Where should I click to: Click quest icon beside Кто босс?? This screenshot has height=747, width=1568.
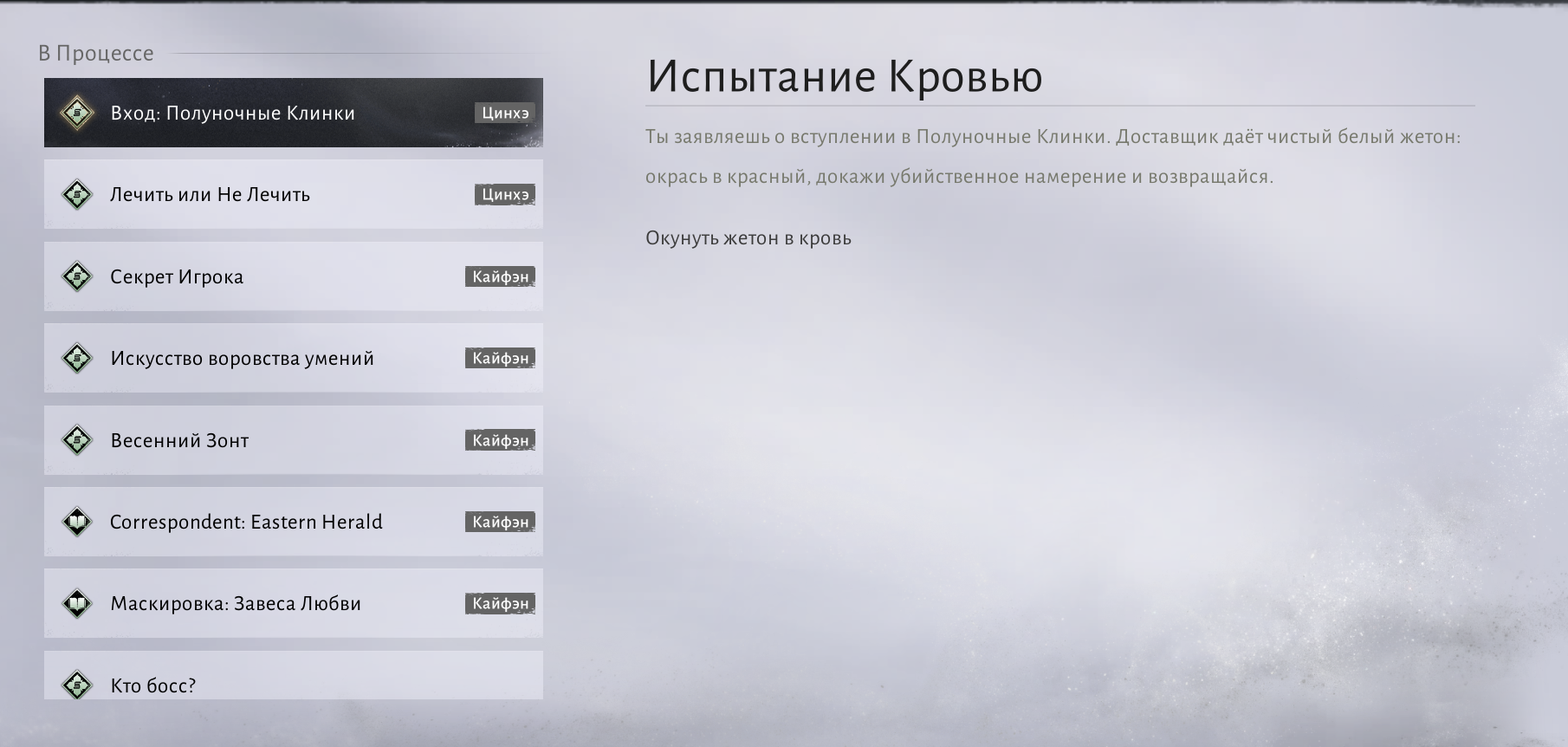click(x=77, y=685)
